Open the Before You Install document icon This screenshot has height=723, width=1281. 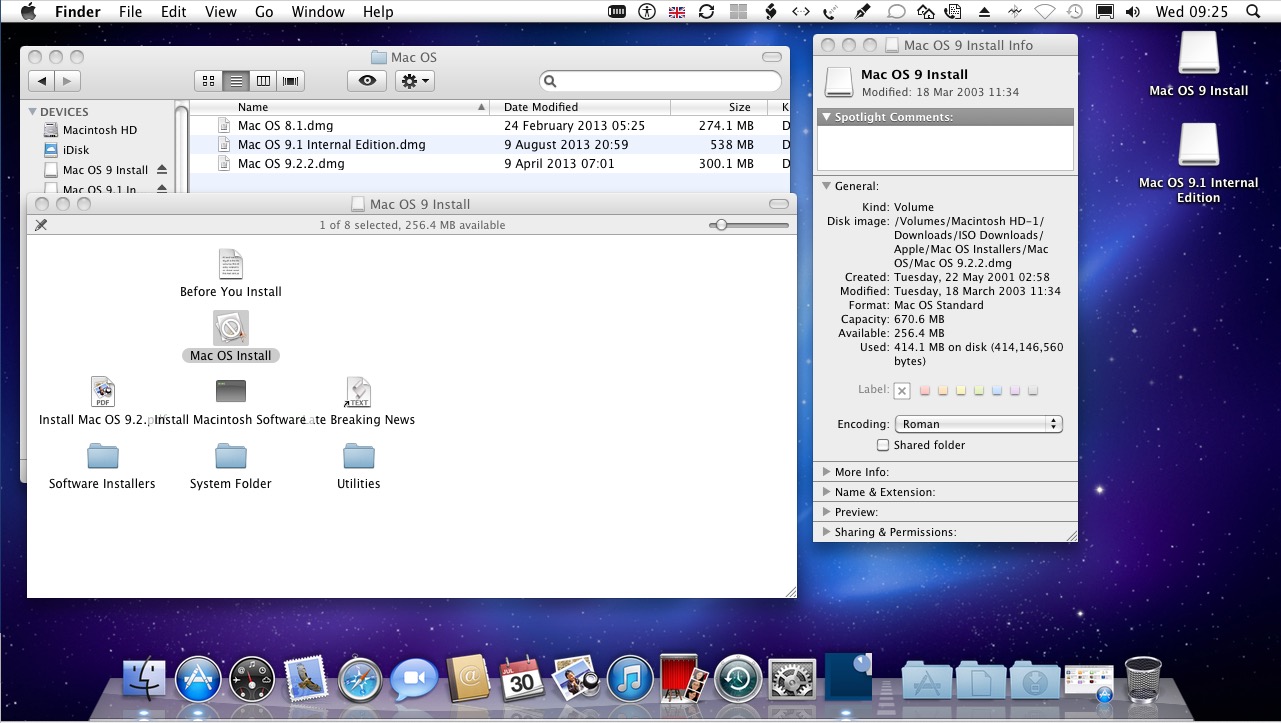tap(231, 265)
